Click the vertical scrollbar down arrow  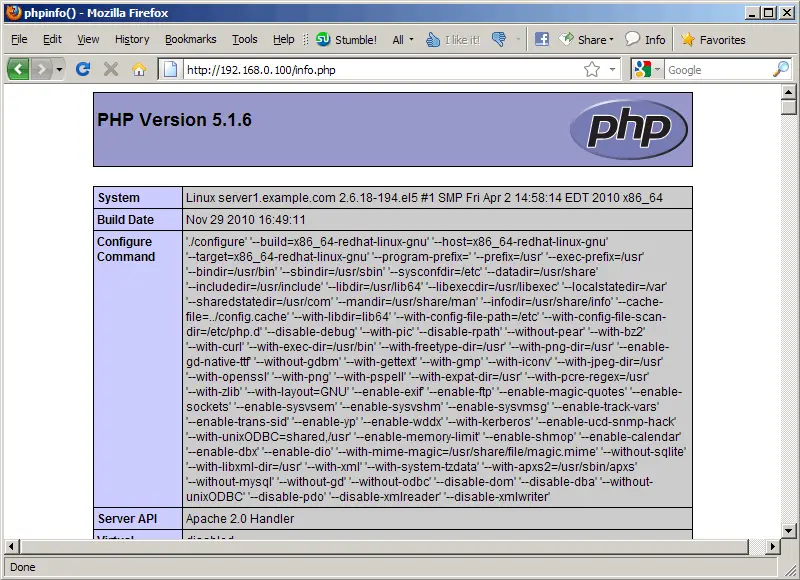pos(788,531)
